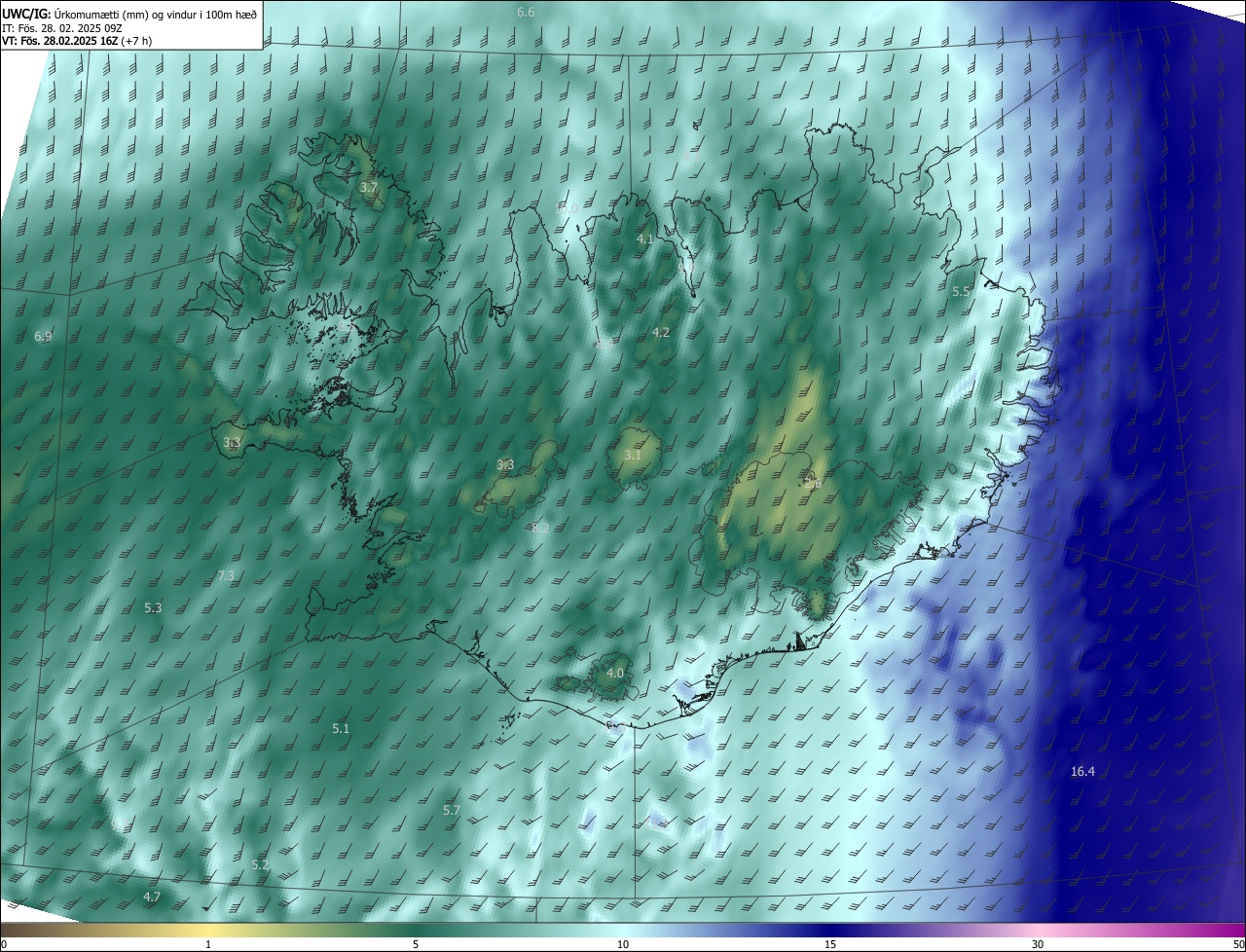1246x952 pixels.
Task: Click the colorbar tick label 30
Action: pos(1038,945)
